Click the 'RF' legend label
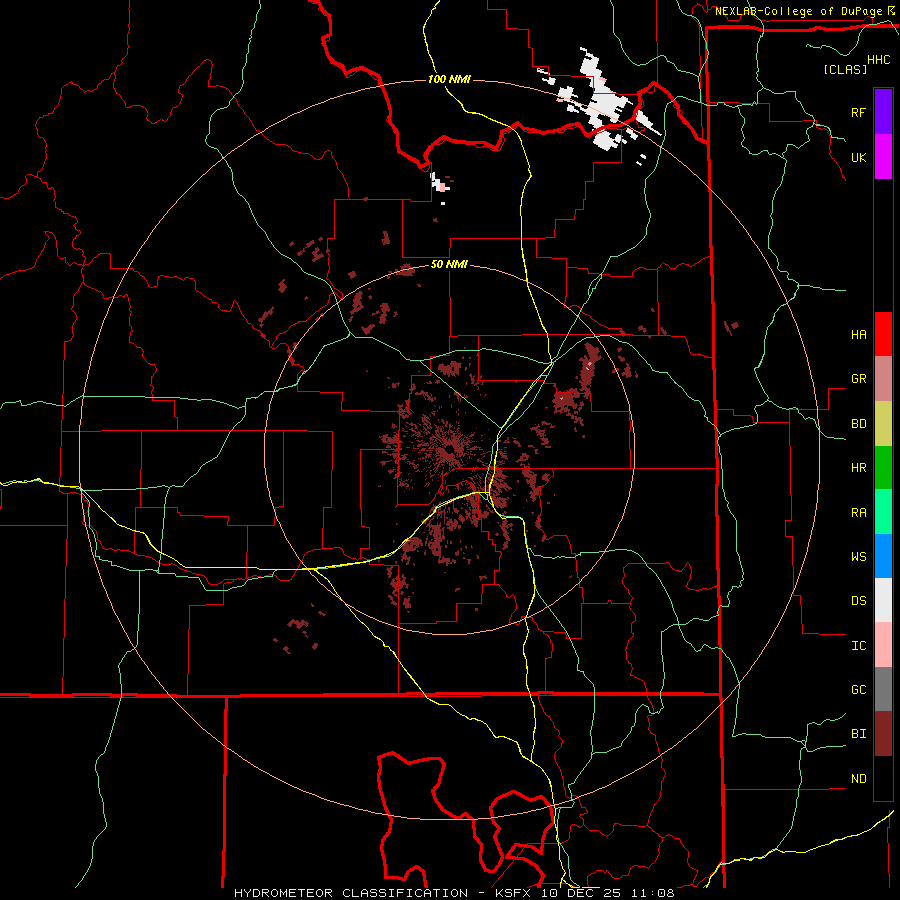 pos(858,112)
